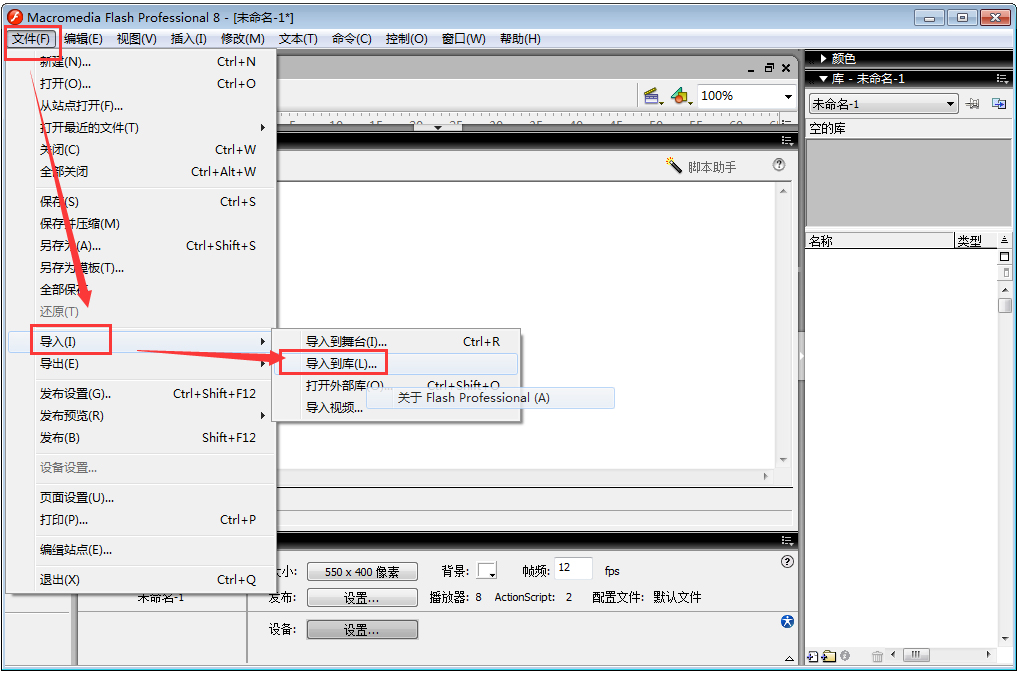Open the 窗口(W) menu
This screenshot has height=673, width=1020.
pos(464,38)
